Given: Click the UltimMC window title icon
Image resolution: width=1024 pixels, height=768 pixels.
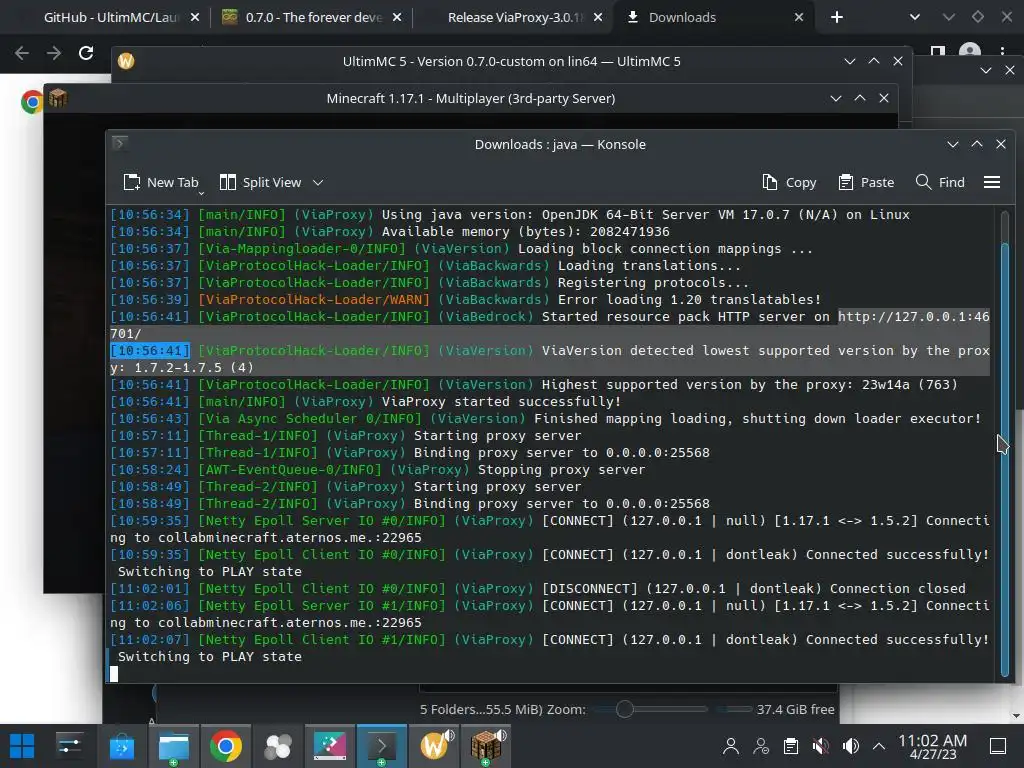Looking at the screenshot, I should click(126, 61).
